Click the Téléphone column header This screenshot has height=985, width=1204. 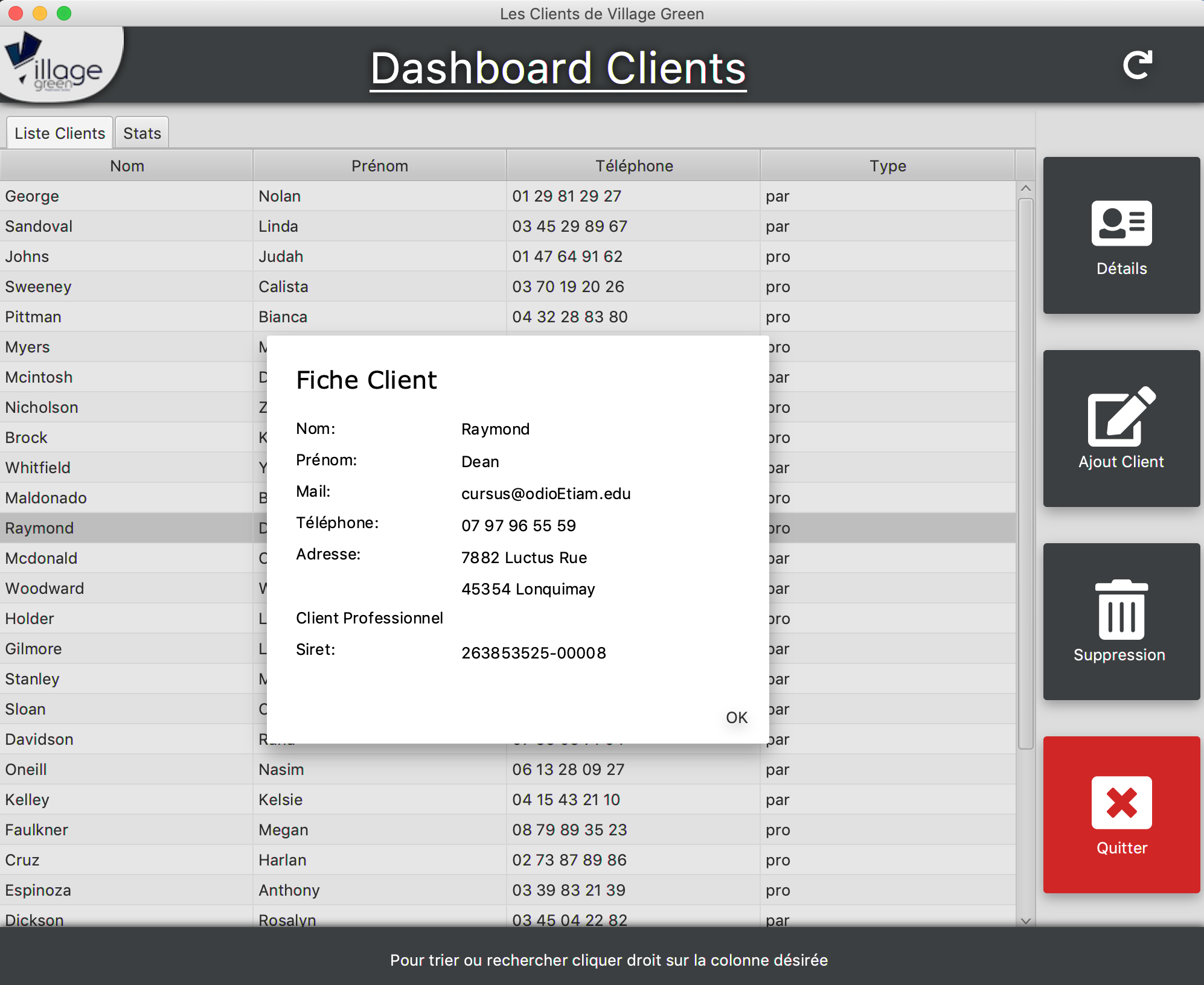pos(634,165)
